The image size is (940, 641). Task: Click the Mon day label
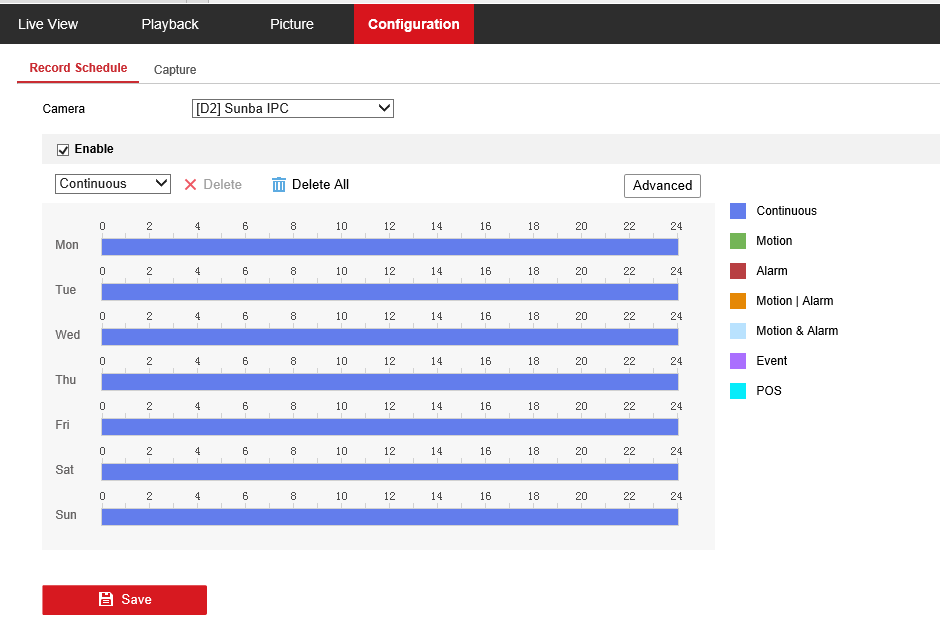[67, 245]
